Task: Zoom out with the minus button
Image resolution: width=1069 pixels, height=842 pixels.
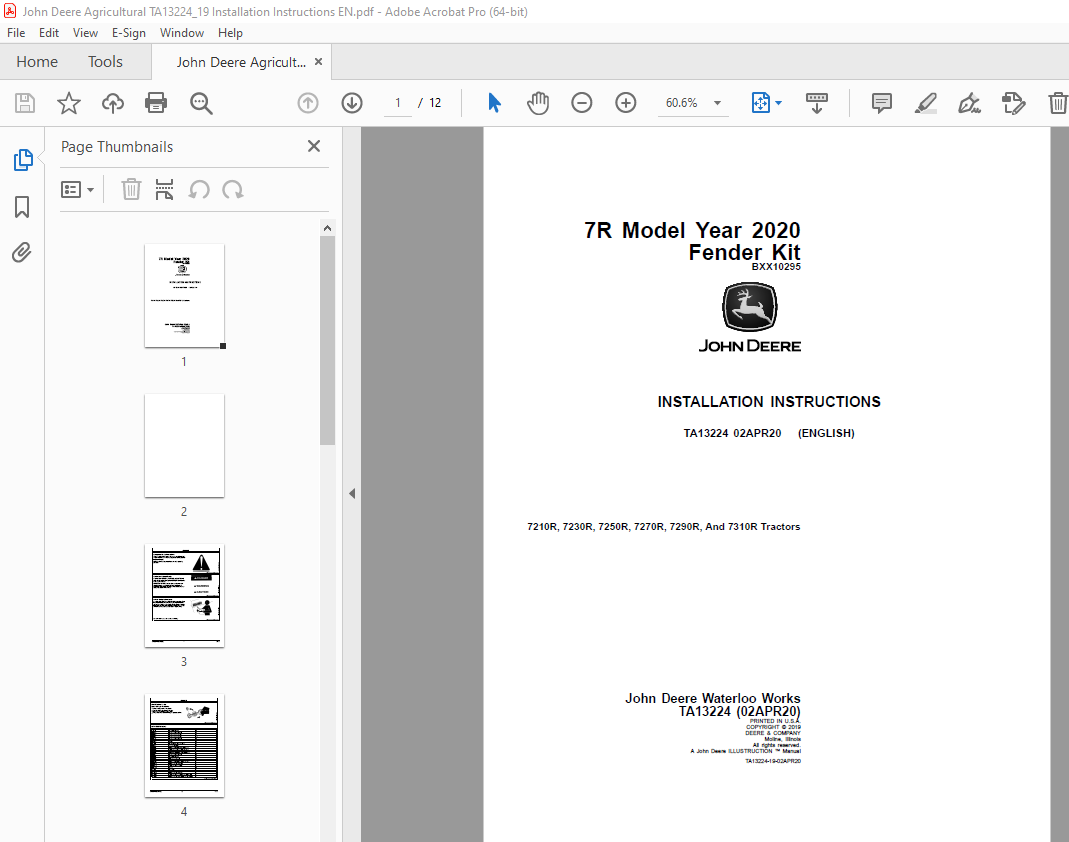Action: tap(582, 103)
